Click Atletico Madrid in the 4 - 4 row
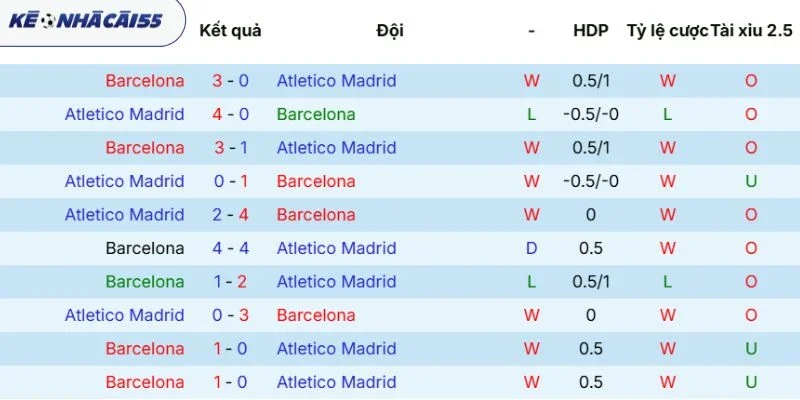Image resolution: width=800 pixels, height=400 pixels. tap(336, 248)
